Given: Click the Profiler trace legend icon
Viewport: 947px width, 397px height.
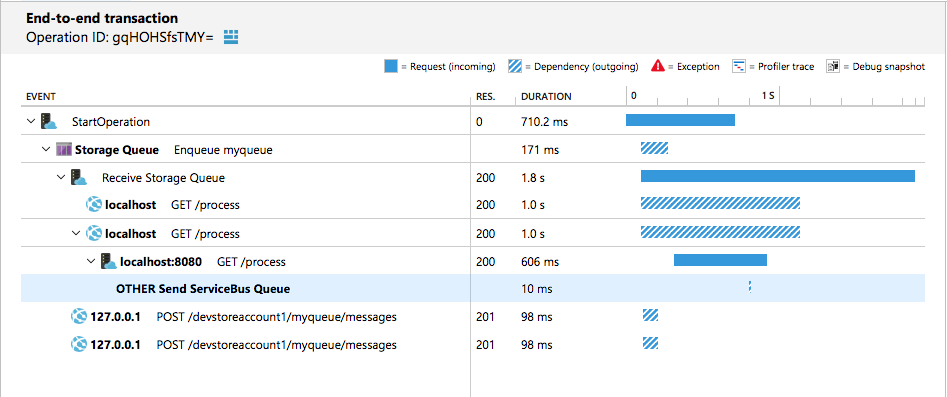Looking at the screenshot, I should (x=739, y=66).
